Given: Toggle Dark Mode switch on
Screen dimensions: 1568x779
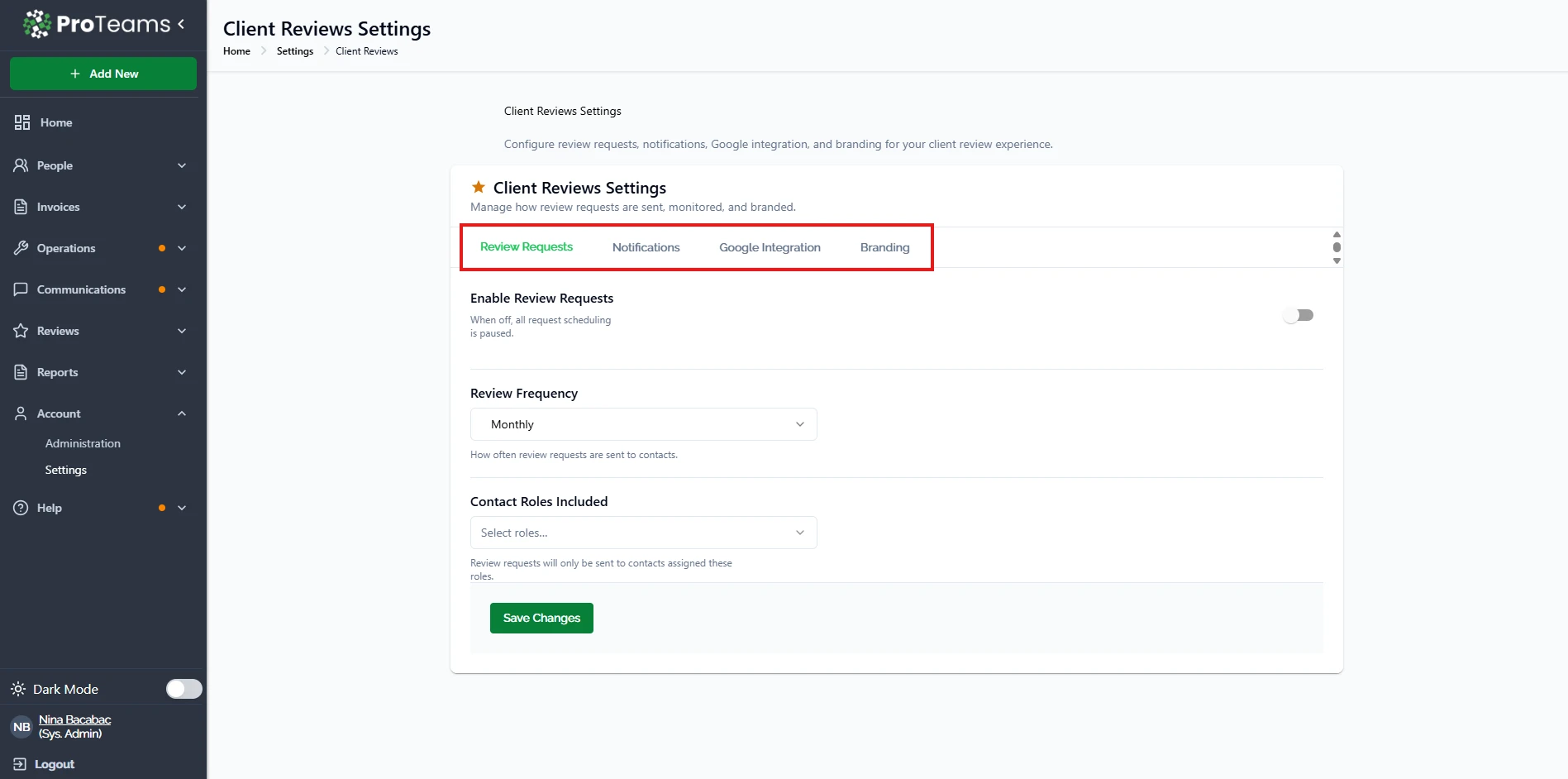Looking at the screenshot, I should click(183, 689).
